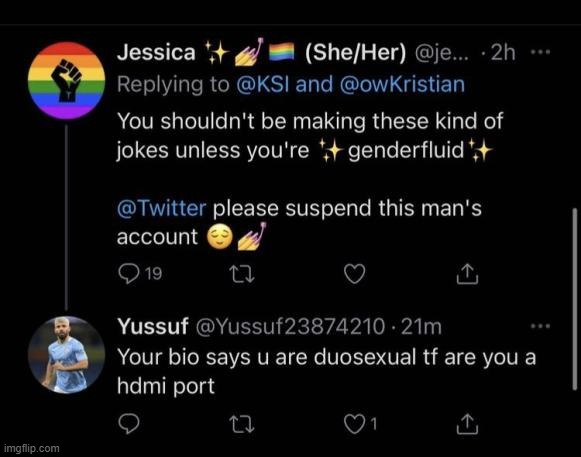This screenshot has width=581, height=457.
Task: Reply to Jessica's tweet with 19 comments
Action: click(x=140, y=274)
